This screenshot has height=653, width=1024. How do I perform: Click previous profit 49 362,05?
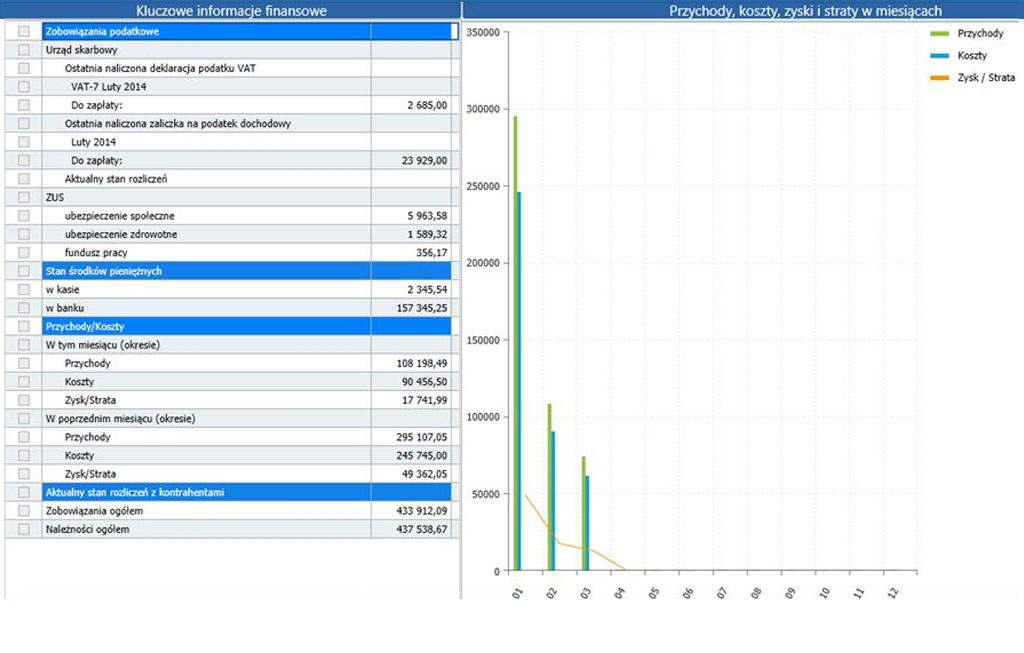click(424, 474)
